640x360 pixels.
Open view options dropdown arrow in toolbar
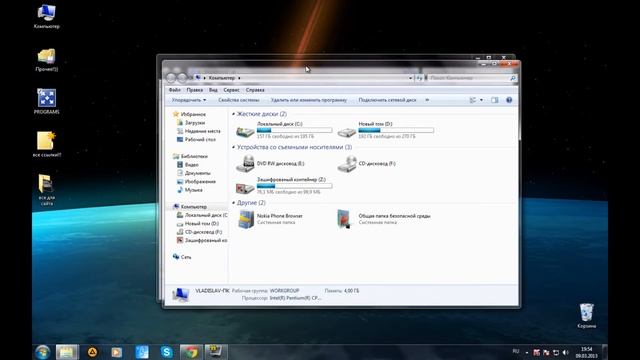coord(481,100)
